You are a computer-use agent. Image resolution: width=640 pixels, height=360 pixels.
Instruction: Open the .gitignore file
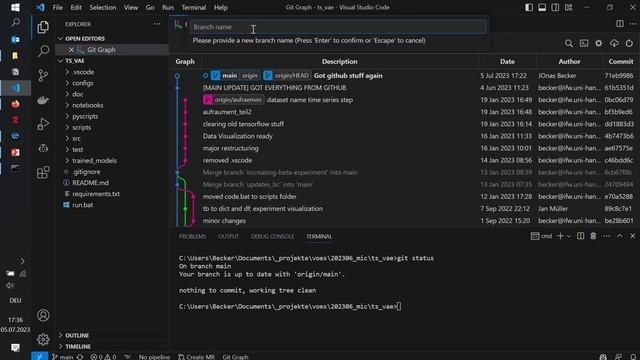(x=86, y=172)
